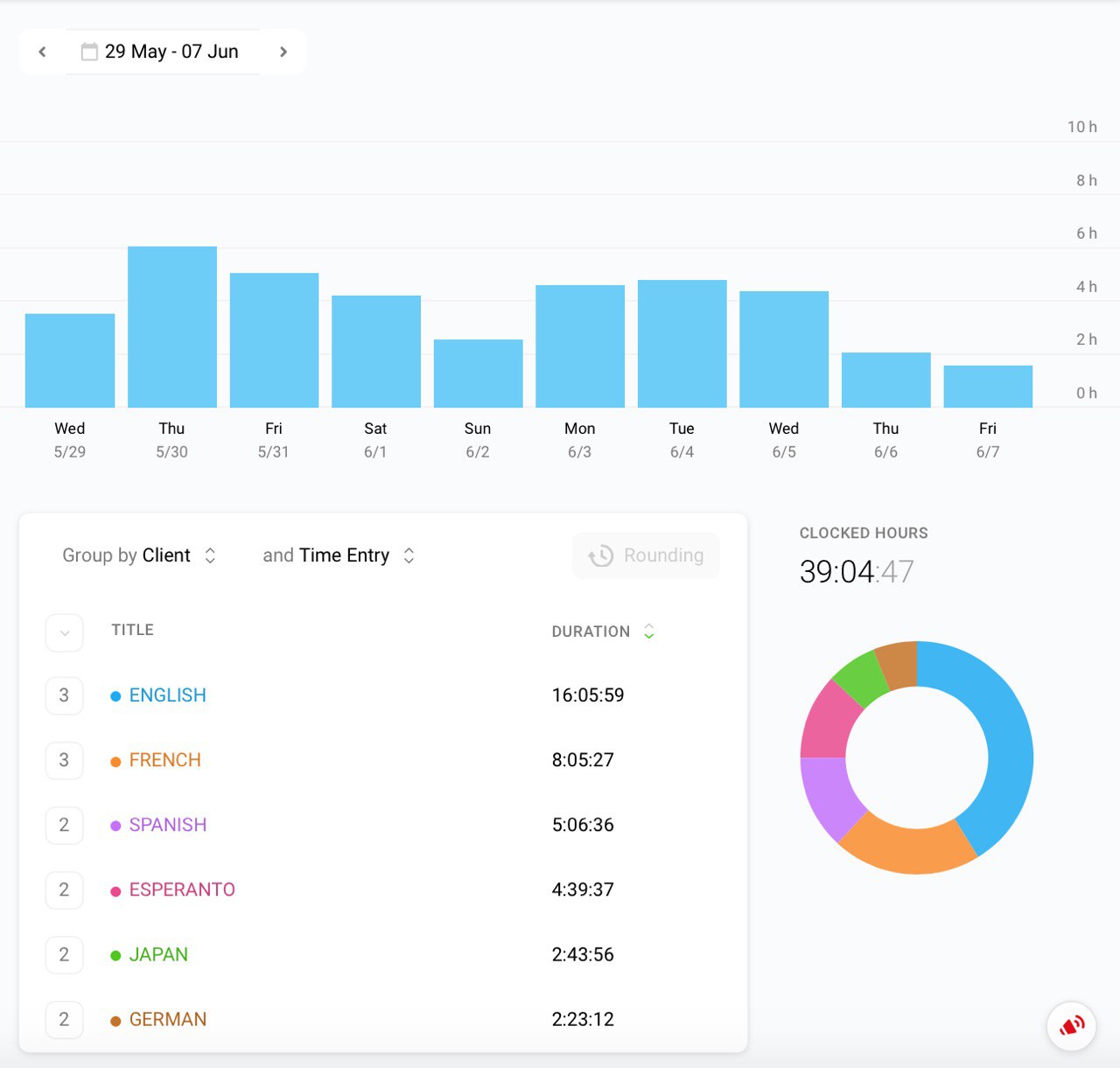Screen dimensions: 1120x1068
Task: Click the blue donut chart segment
Action: [x=1006, y=735]
